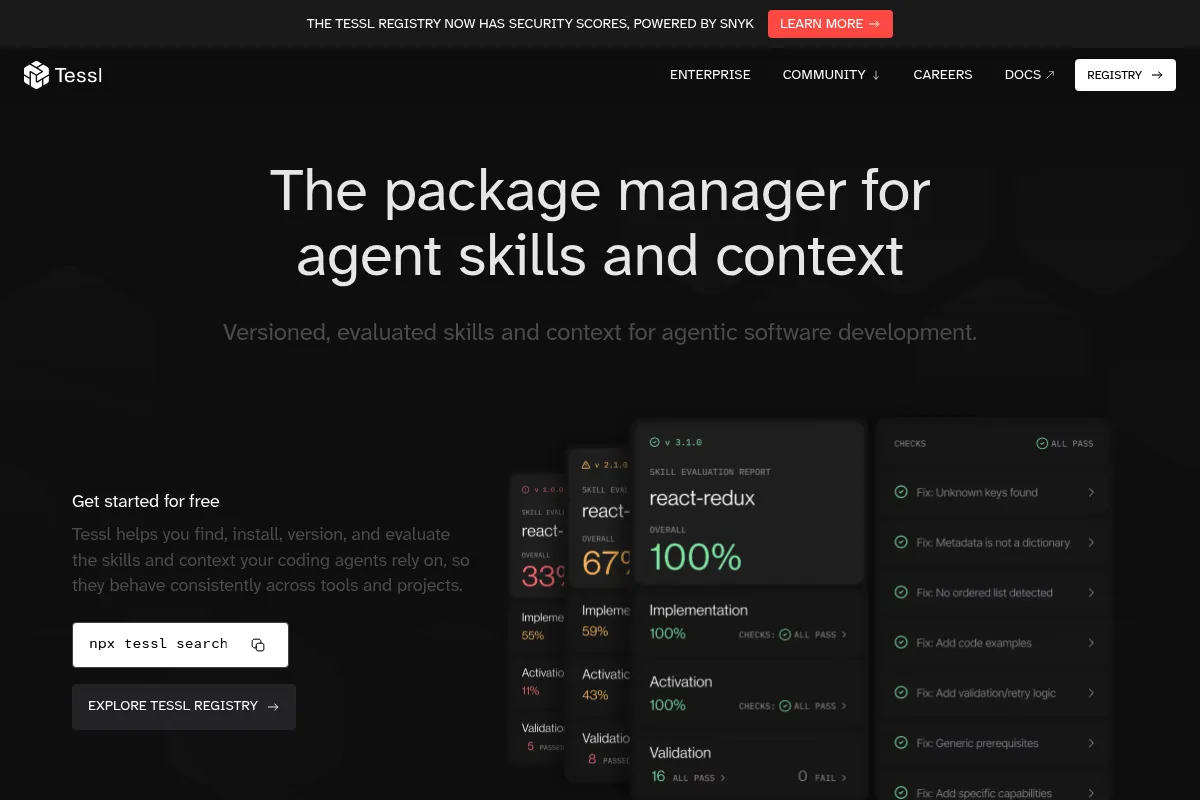
Task: Click the check icon next to v 3.1.0
Action: [x=655, y=442]
